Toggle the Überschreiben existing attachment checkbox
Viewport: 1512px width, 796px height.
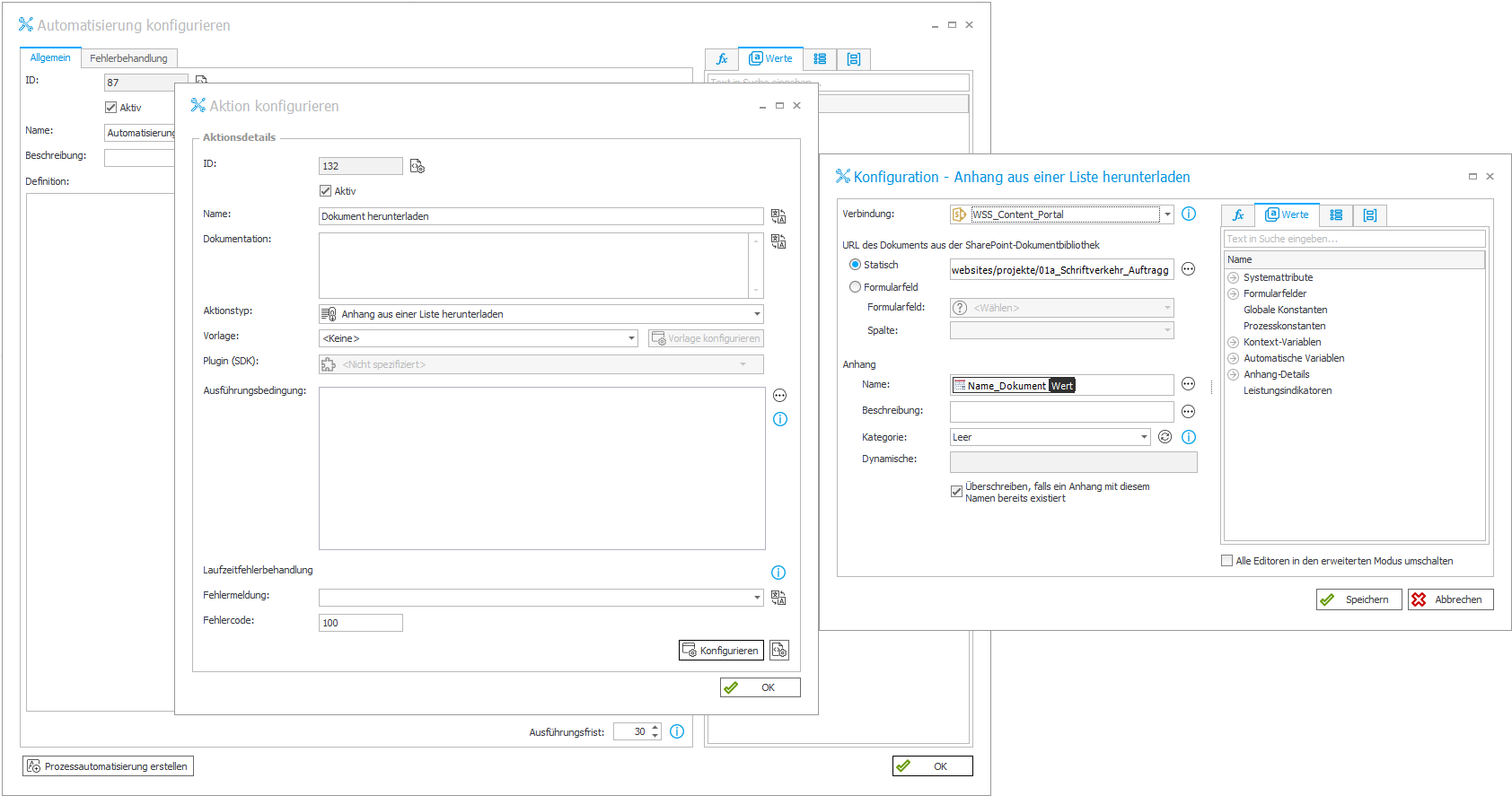pyautogui.click(x=956, y=491)
